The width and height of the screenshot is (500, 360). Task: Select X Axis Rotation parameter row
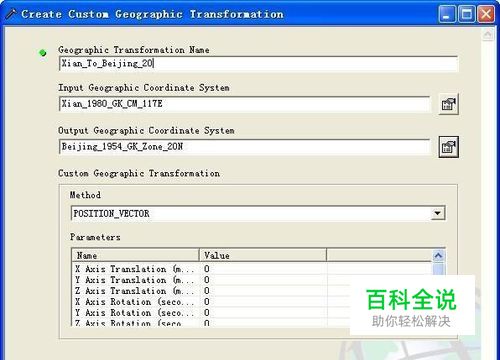coord(252,302)
